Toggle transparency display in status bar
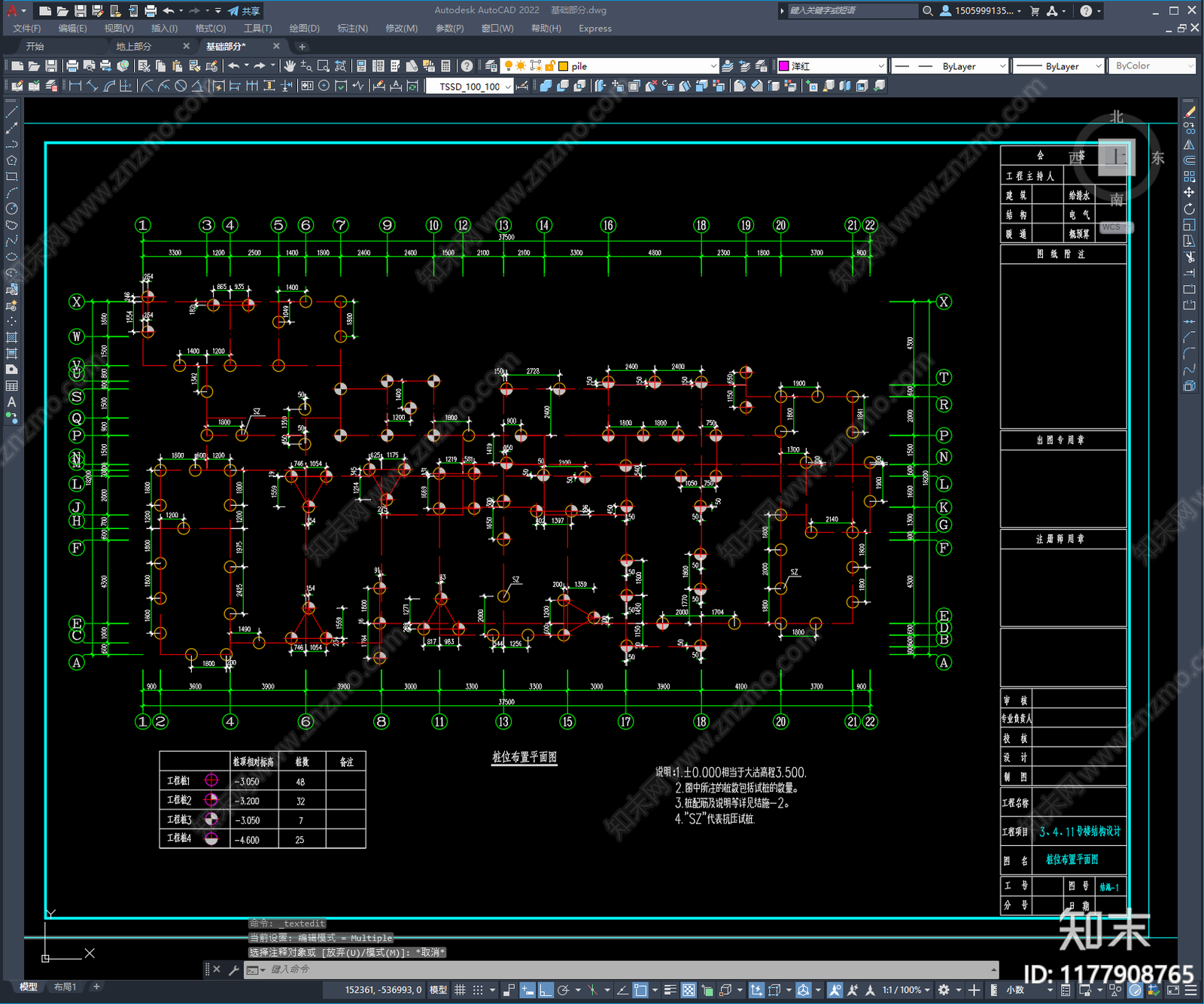The image size is (1204, 1004). click(689, 990)
